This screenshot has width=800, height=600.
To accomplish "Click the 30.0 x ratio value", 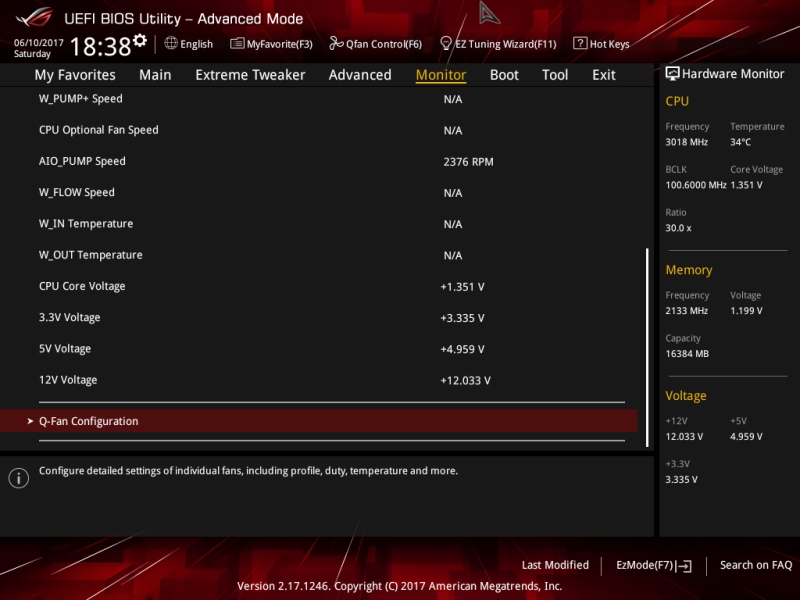I will tap(678, 228).
